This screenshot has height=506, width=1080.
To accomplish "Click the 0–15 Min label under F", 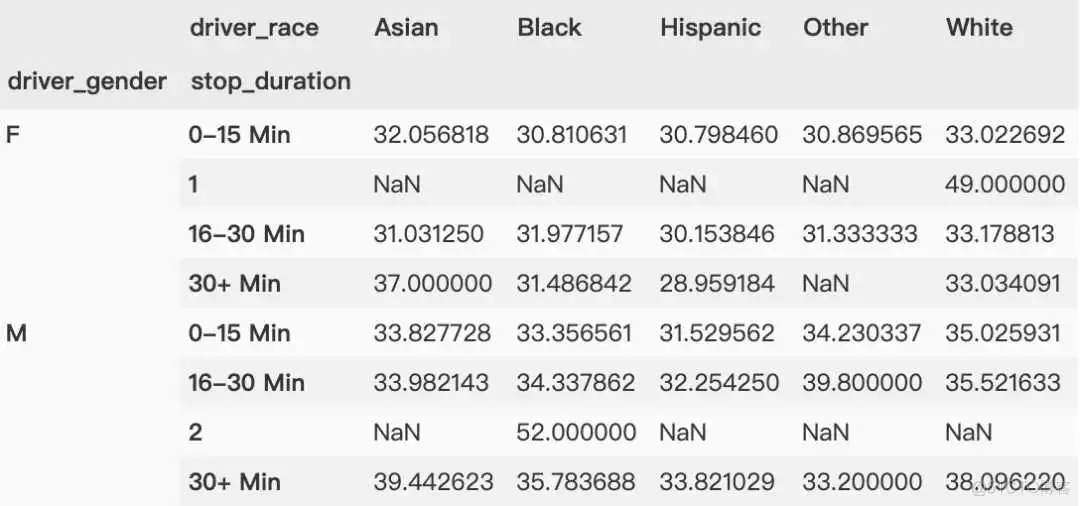I will coord(239,134).
